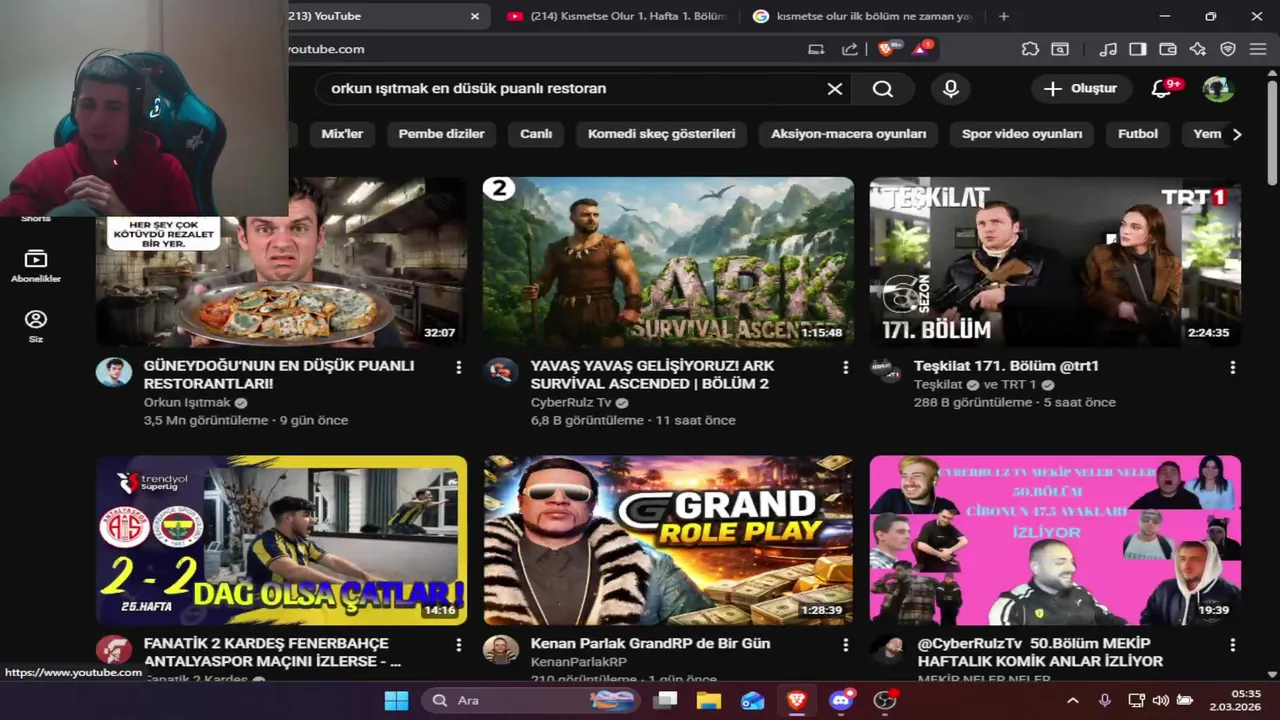Switch to the kısmetse olur Google search tab
The image size is (1280, 720).
click(861, 16)
